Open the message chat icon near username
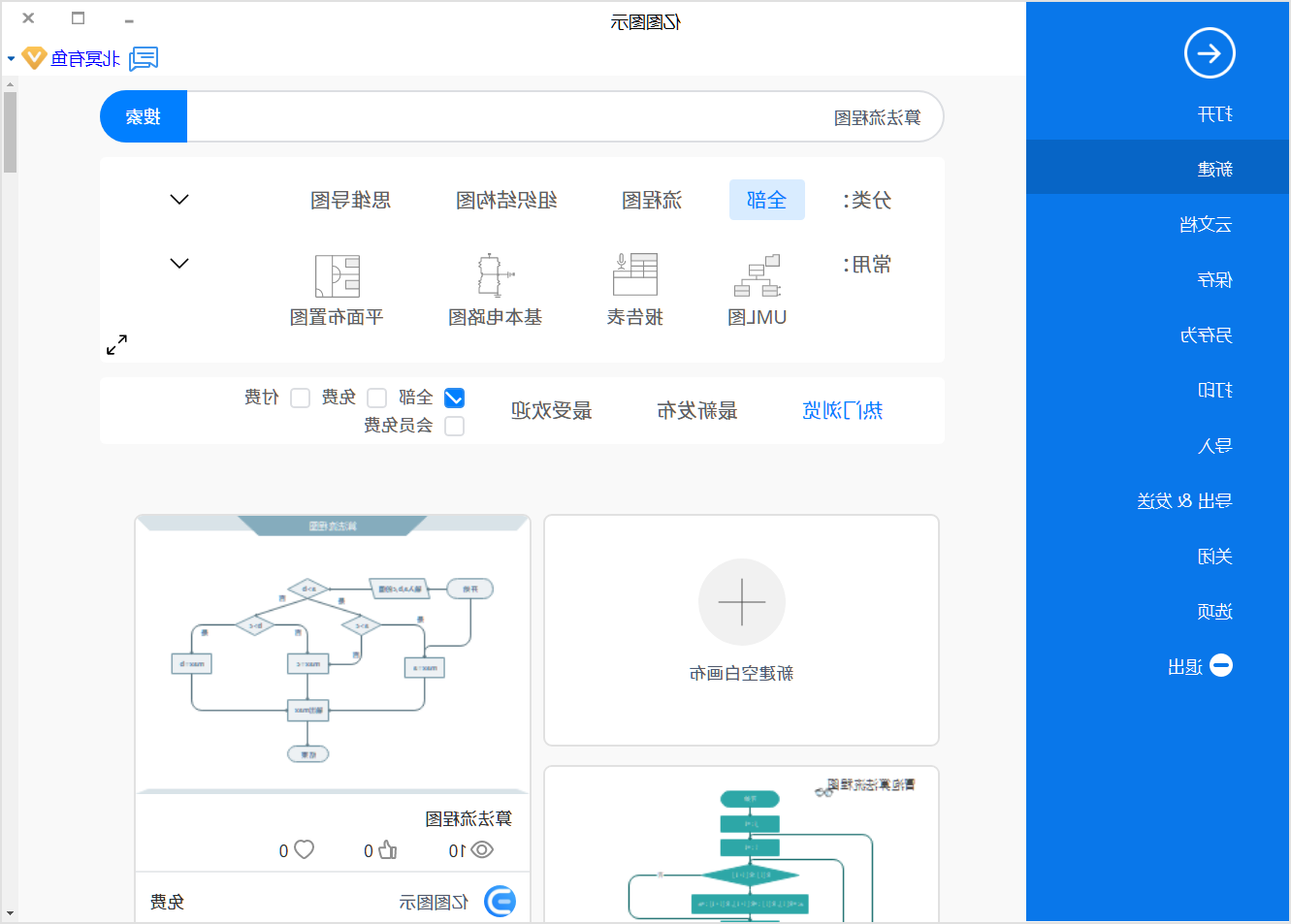 click(144, 58)
